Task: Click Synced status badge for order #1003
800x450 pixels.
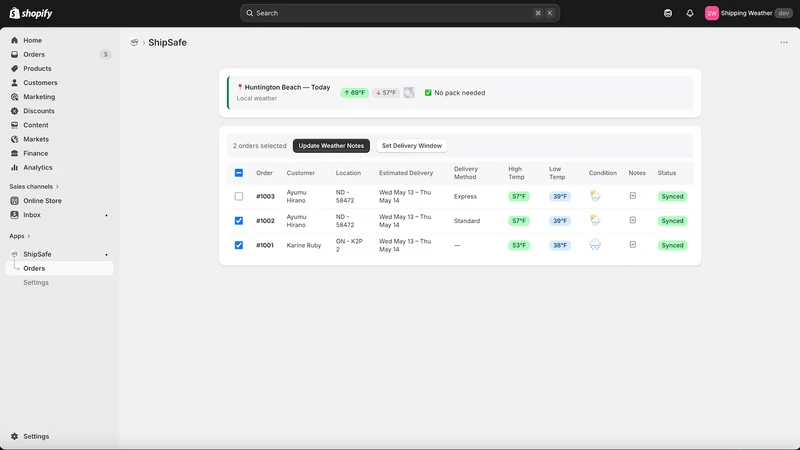Action: [672, 196]
